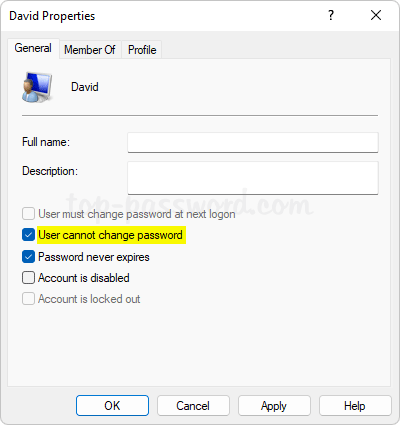Viewport: 400px width, 425px height.
Task: Switch to the General tab
Action: (33, 48)
